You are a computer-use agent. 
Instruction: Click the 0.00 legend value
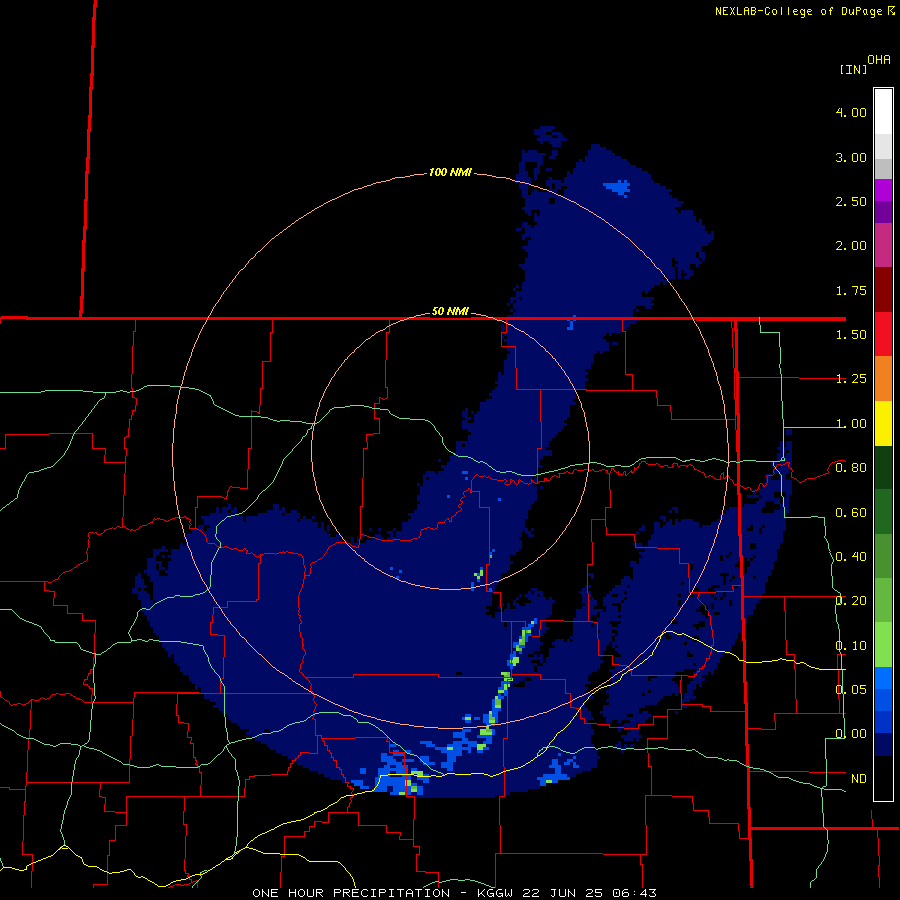[851, 734]
